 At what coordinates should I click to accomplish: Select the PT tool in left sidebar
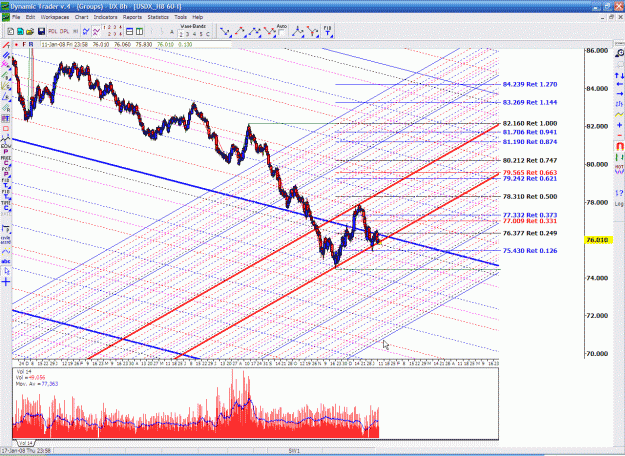(6, 119)
